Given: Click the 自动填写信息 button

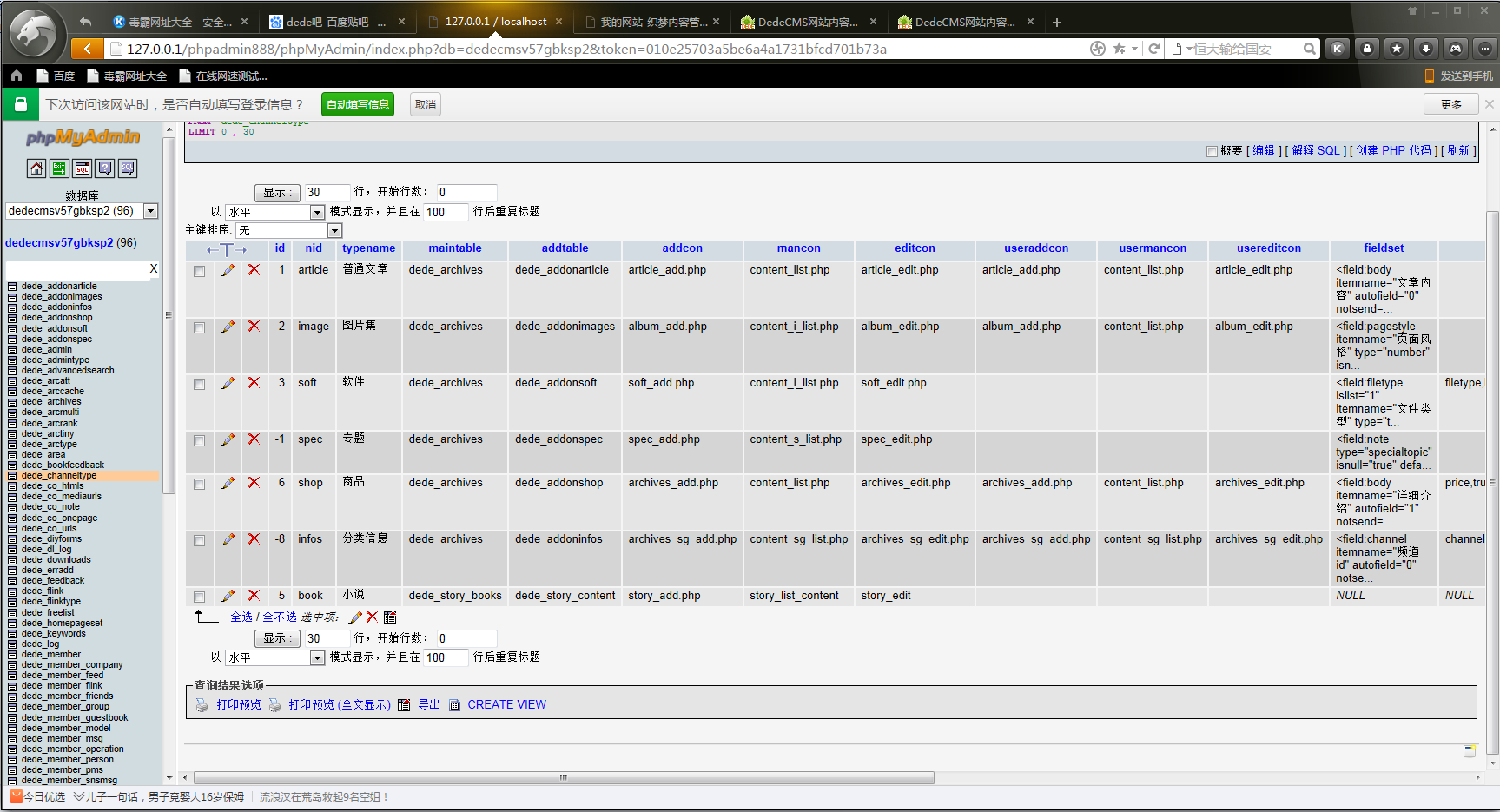Looking at the screenshot, I should 357,105.
